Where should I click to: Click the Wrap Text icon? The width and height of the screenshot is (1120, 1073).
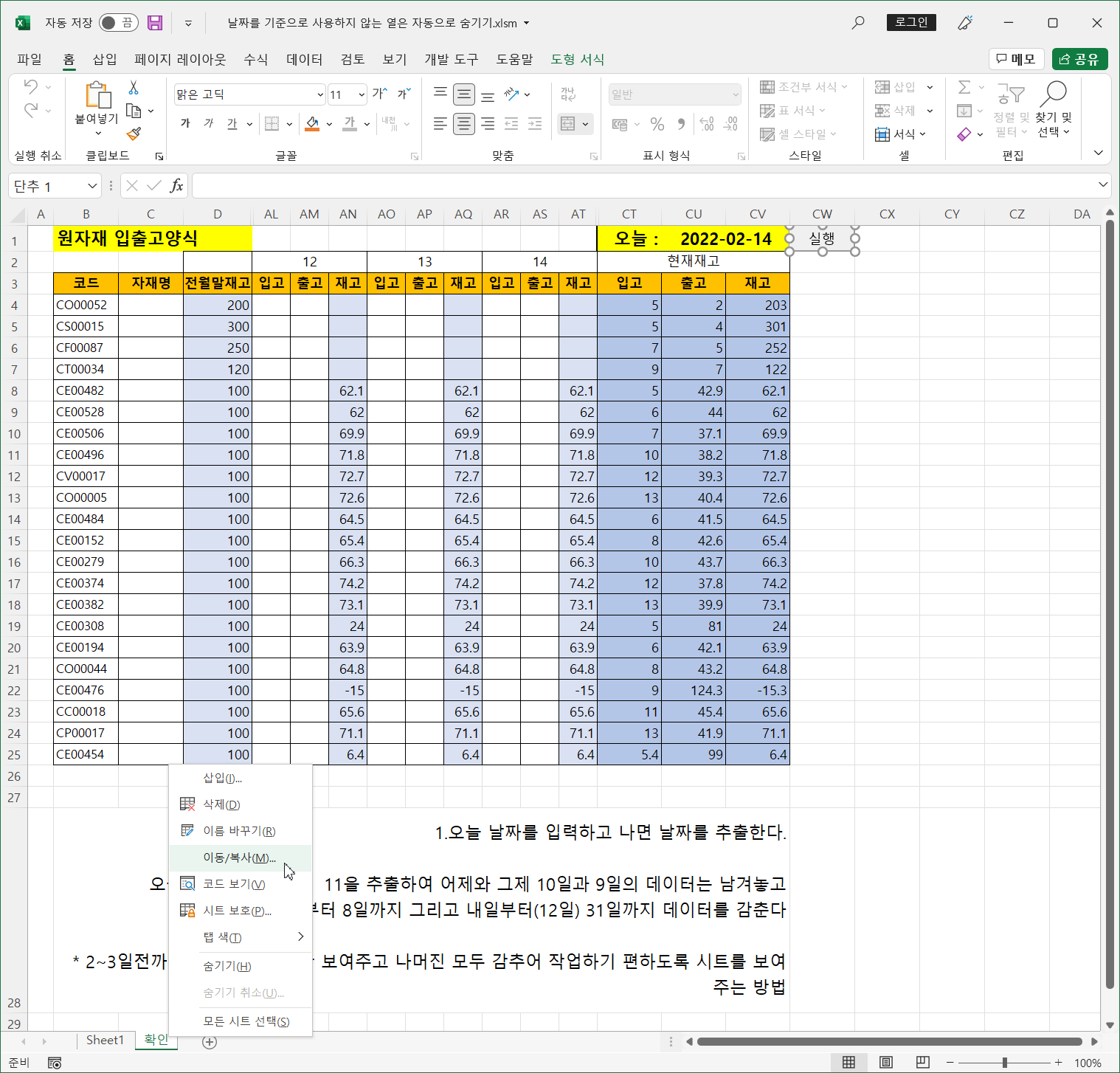click(x=567, y=94)
